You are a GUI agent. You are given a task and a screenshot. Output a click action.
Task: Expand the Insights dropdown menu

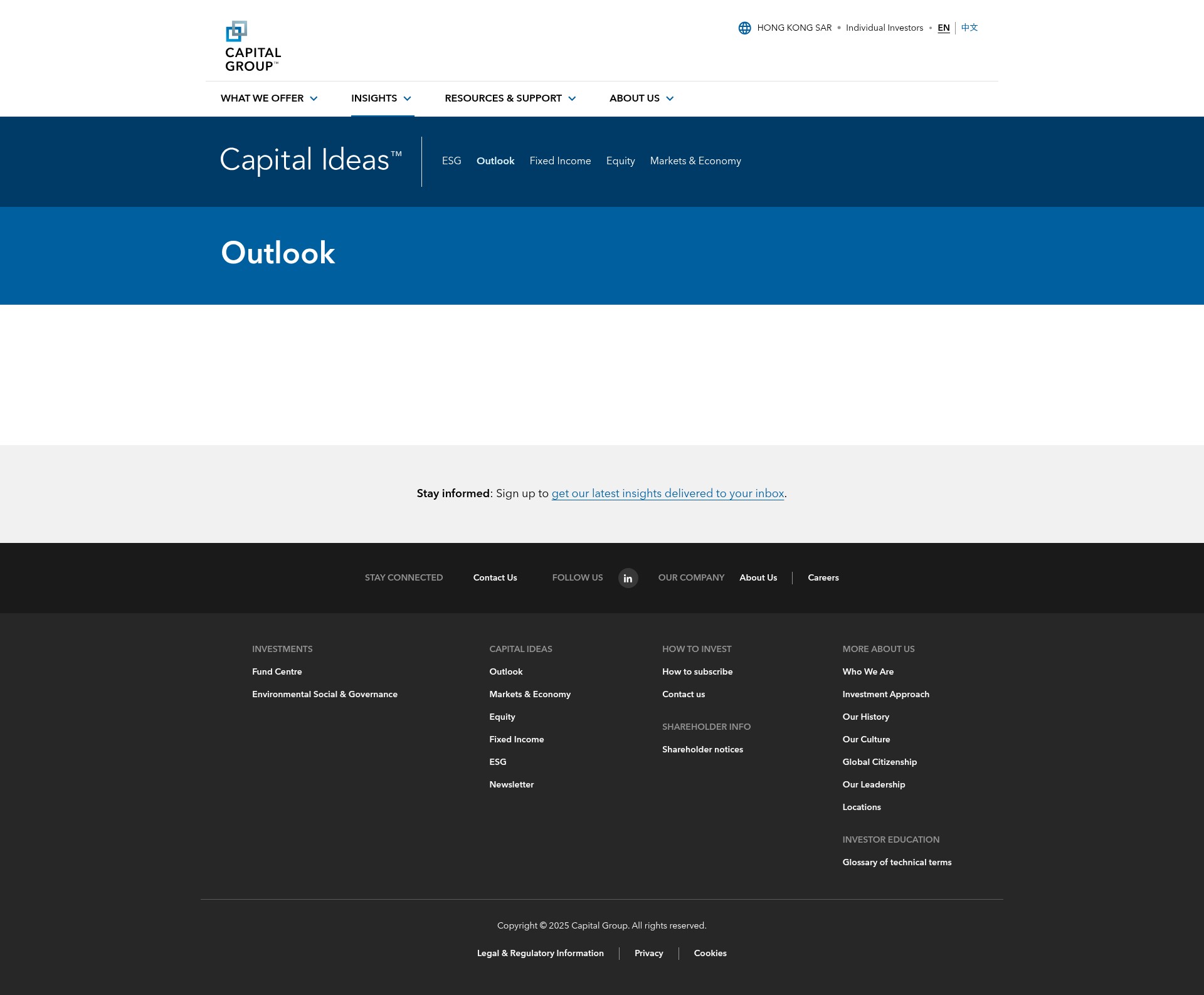(381, 98)
